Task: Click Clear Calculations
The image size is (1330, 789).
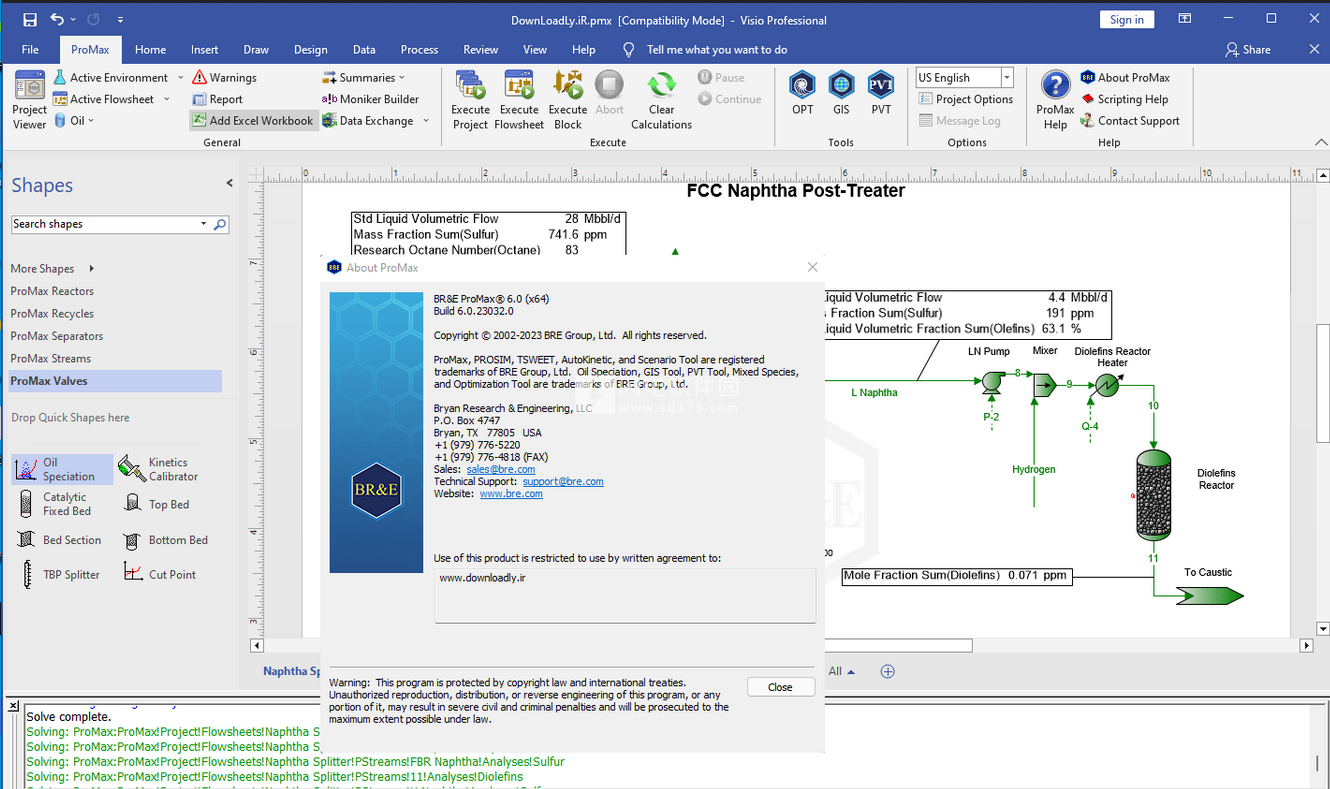Action: pos(661,100)
